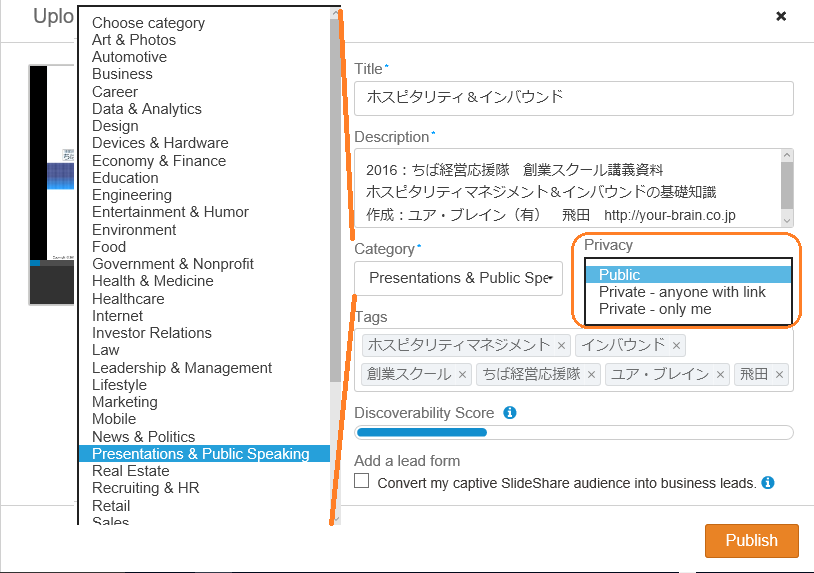Remove the 飛田 tag
Viewport: 814px width, 573px height.
tap(779, 375)
